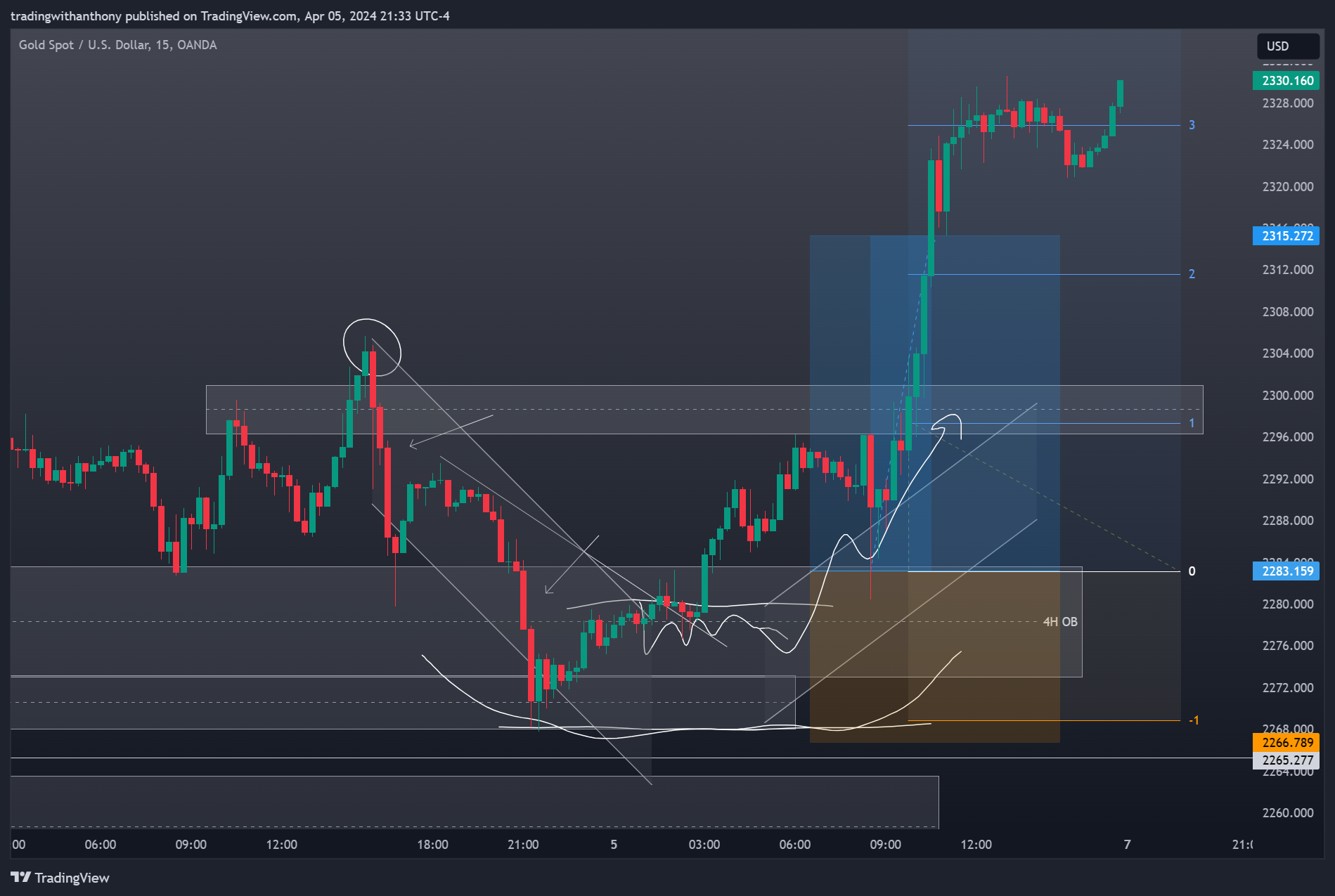The image size is (1335, 896).
Task: Click the 2320.000 price axis value
Action: pyautogui.click(x=1288, y=187)
